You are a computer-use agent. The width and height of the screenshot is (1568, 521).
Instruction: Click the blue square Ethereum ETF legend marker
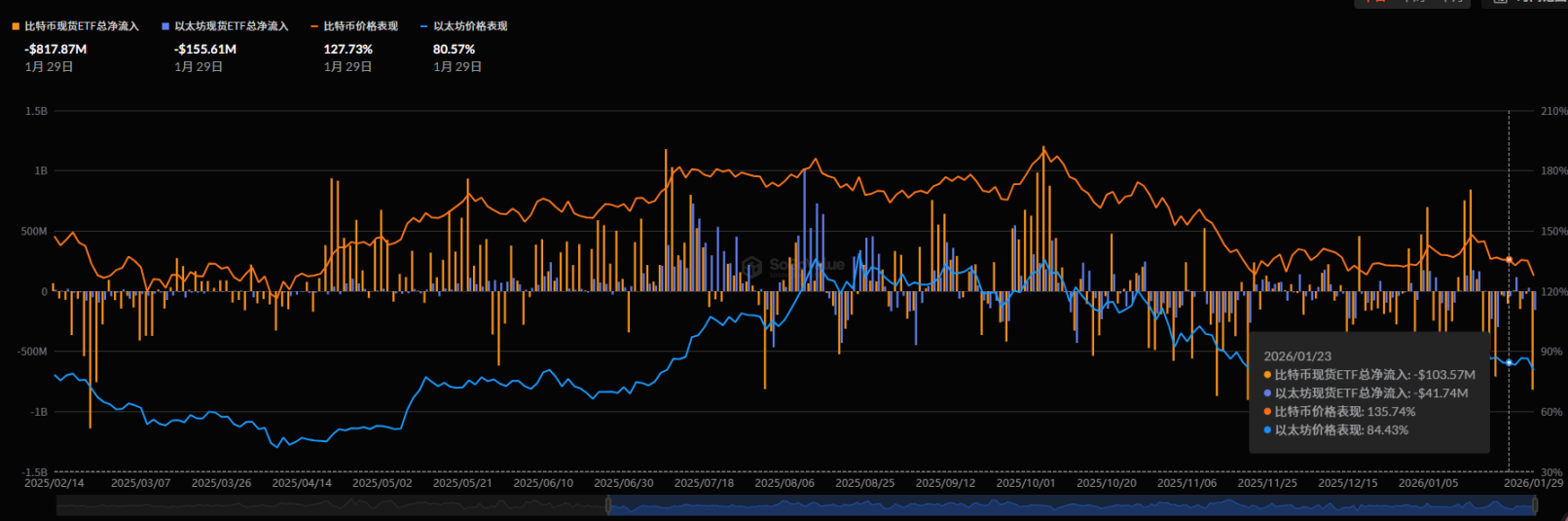coord(165,26)
